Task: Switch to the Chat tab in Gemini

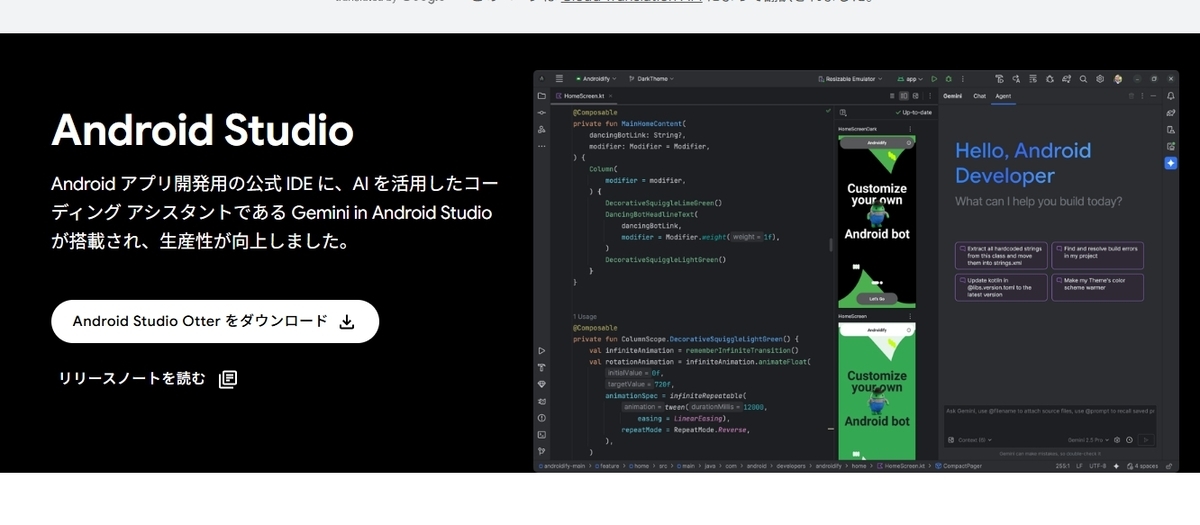Action: point(980,96)
